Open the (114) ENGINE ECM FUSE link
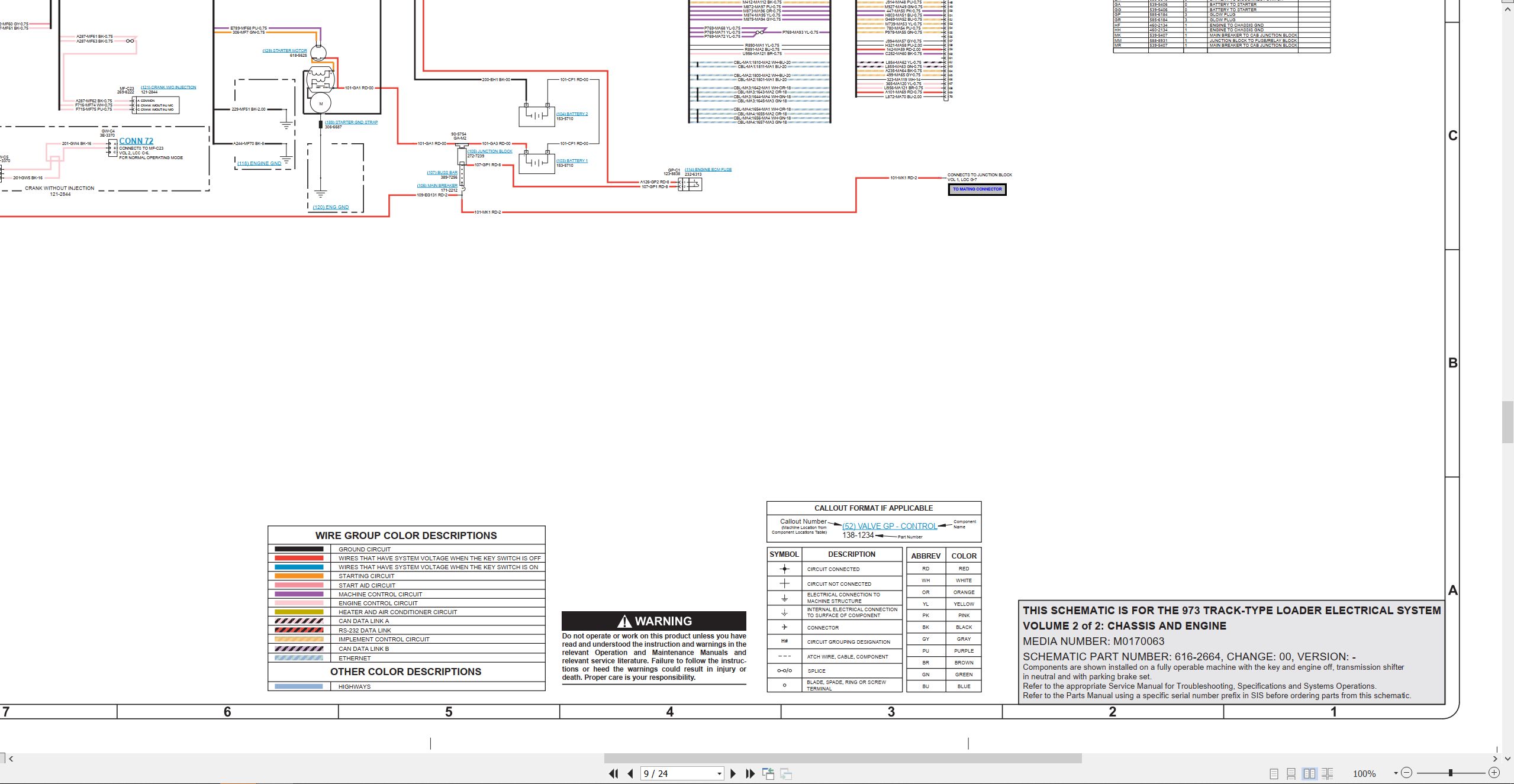 [x=708, y=170]
